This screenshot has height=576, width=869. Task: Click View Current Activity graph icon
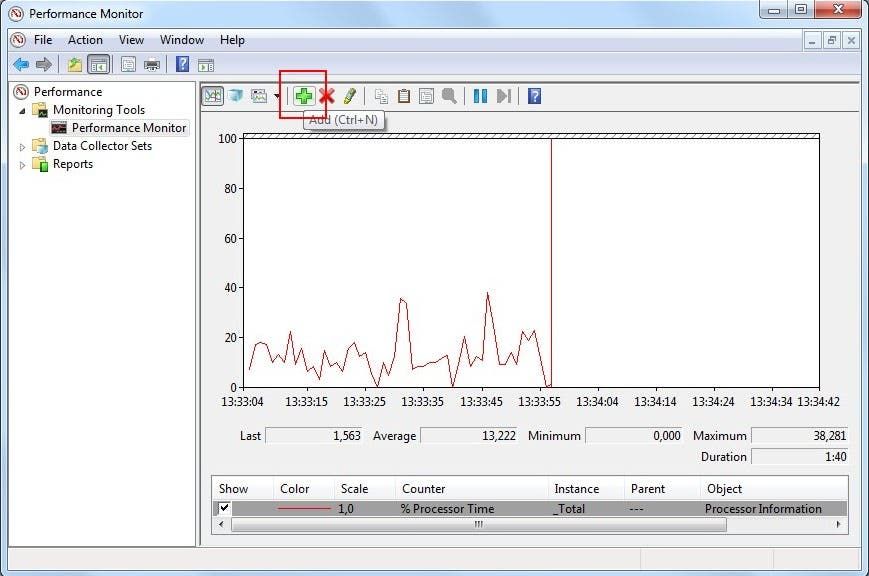[213, 96]
